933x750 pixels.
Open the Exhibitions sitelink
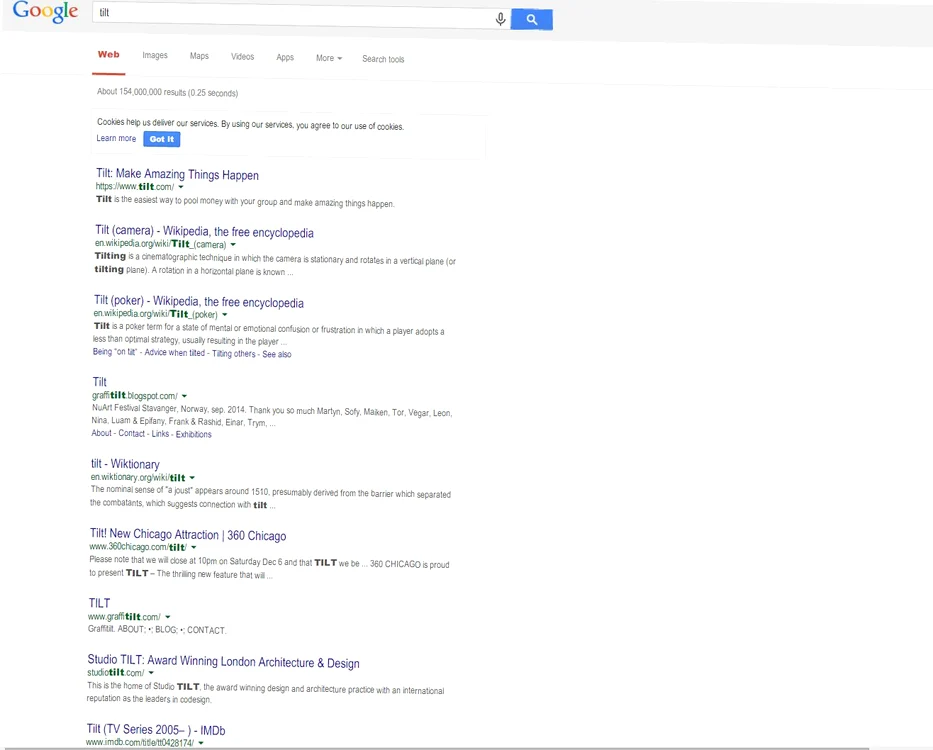tap(193, 435)
